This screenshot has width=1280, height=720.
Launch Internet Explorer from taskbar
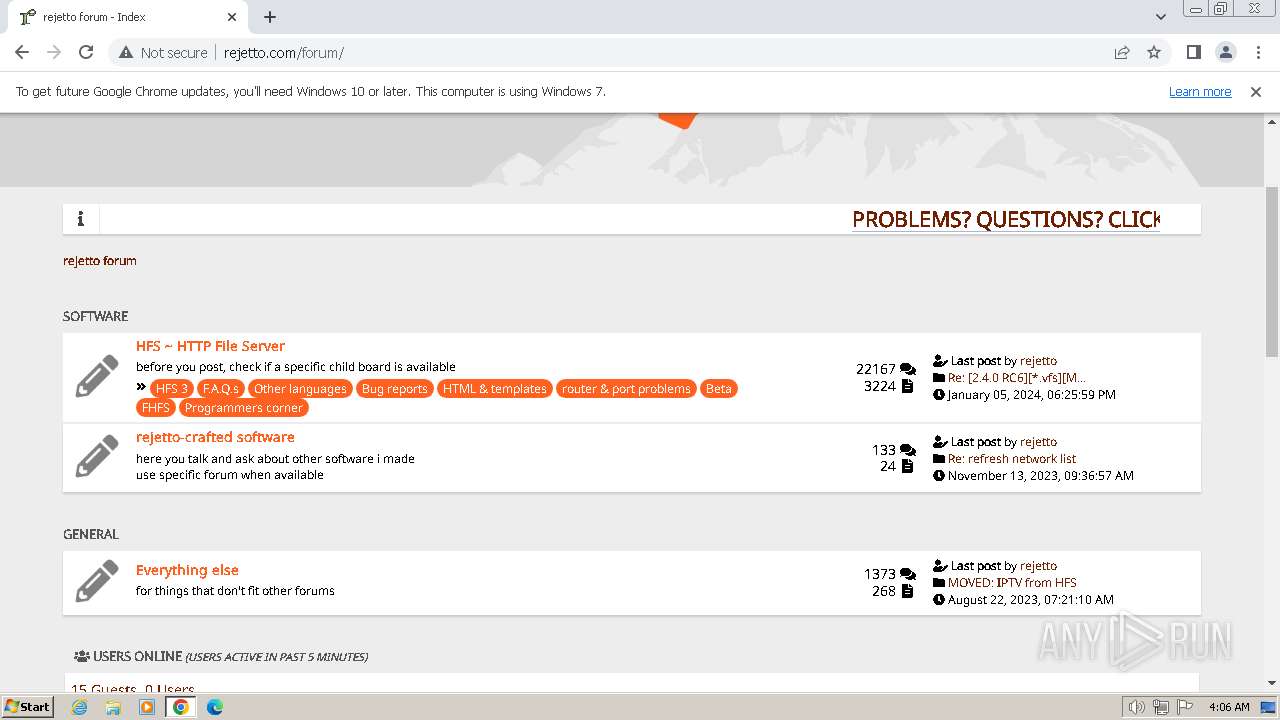pyautogui.click(x=79, y=707)
